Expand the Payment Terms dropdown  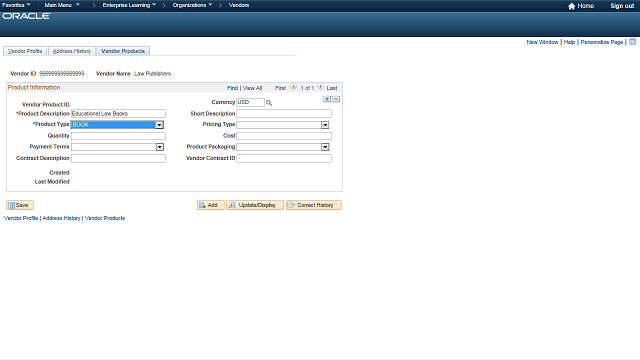[160, 147]
